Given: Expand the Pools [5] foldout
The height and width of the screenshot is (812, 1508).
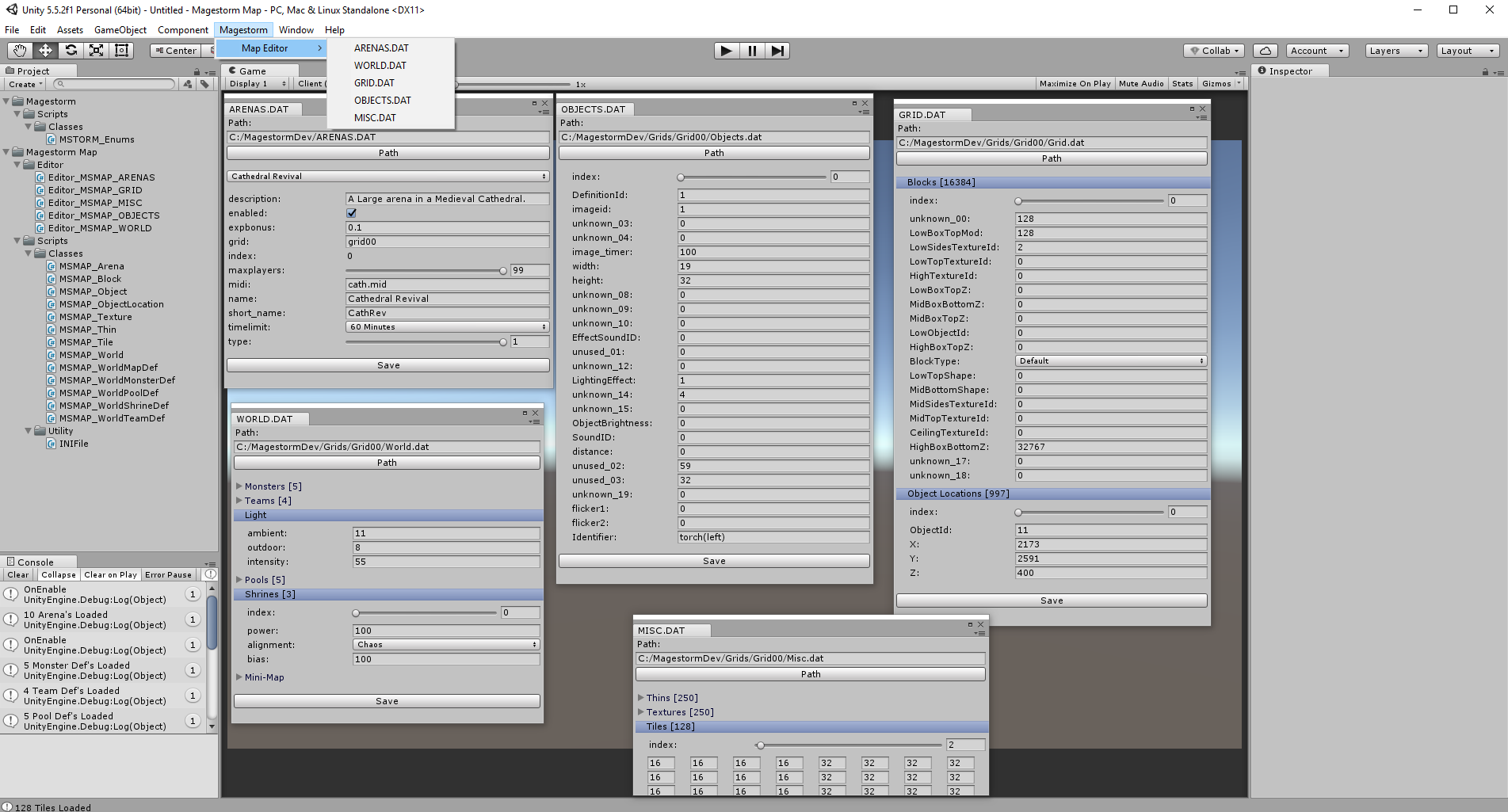Looking at the screenshot, I should (239, 580).
